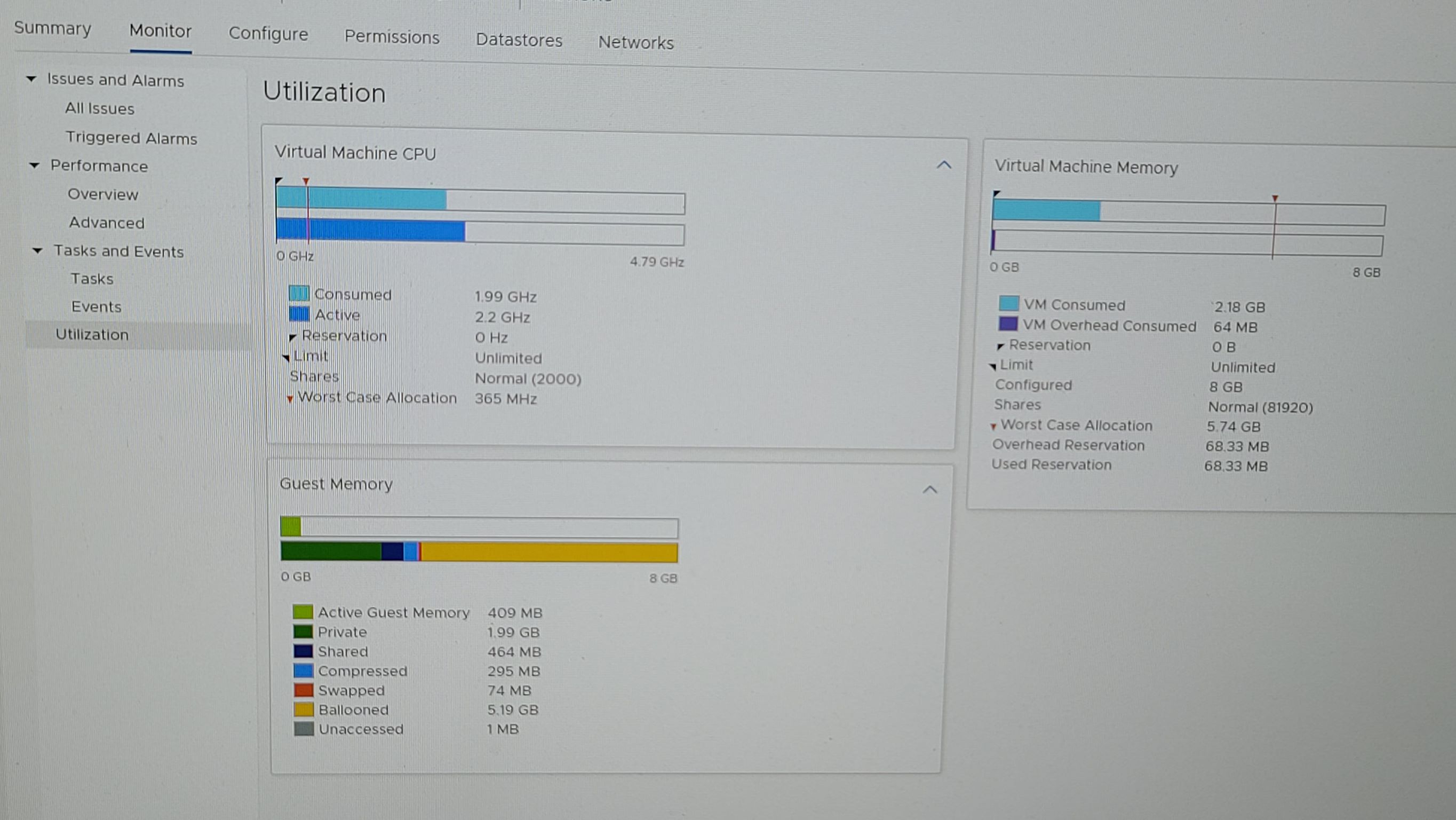1456x820 pixels.
Task: Collapse the Issues and Alarms tree section
Action: click(x=31, y=78)
